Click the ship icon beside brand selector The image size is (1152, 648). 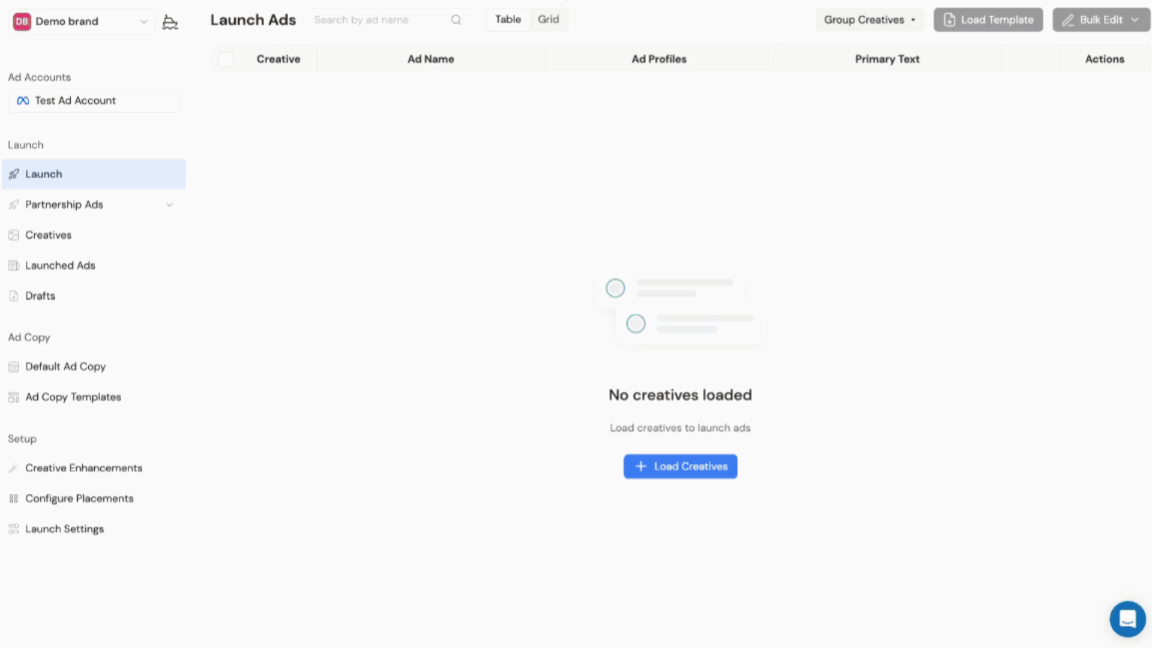pos(170,22)
